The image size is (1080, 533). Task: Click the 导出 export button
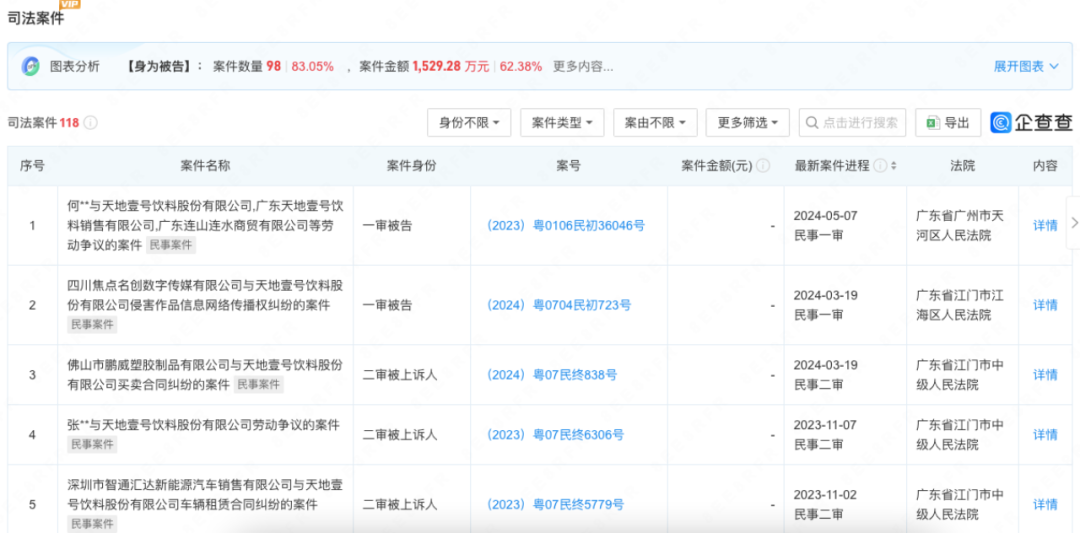coord(948,123)
